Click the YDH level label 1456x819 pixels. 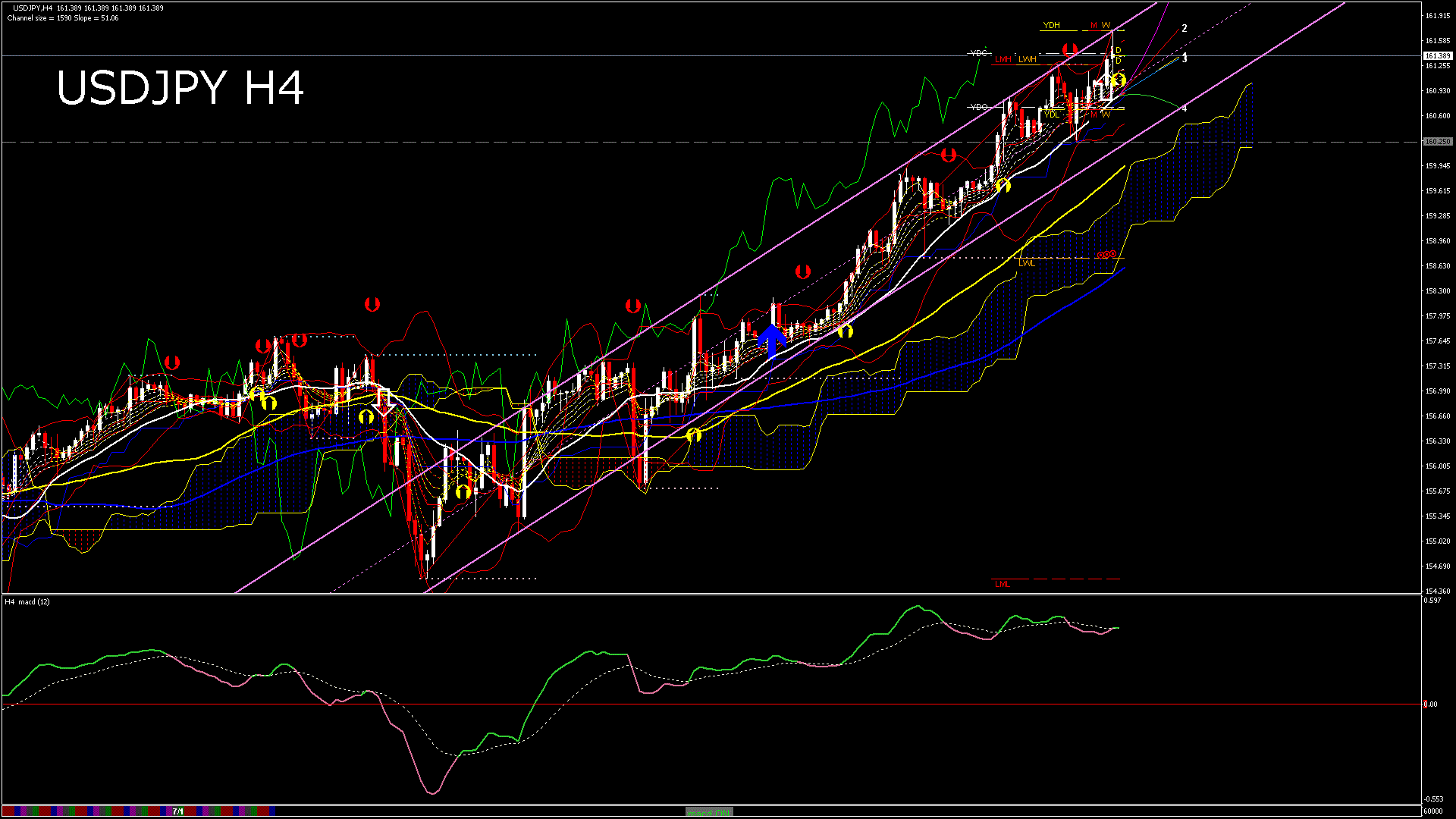coord(1051,25)
